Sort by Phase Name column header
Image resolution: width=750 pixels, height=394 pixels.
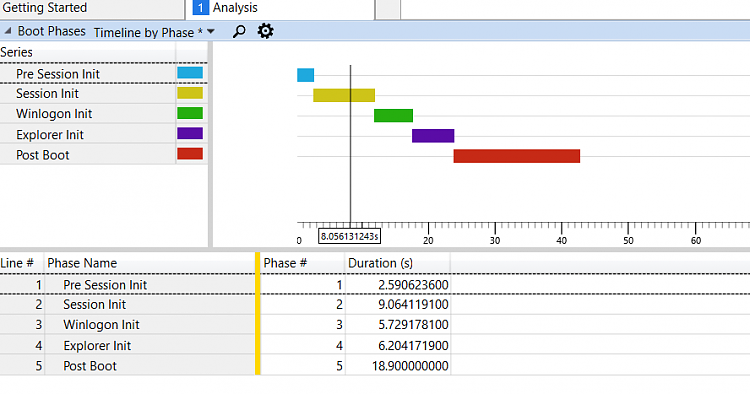(x=150, y=263)
